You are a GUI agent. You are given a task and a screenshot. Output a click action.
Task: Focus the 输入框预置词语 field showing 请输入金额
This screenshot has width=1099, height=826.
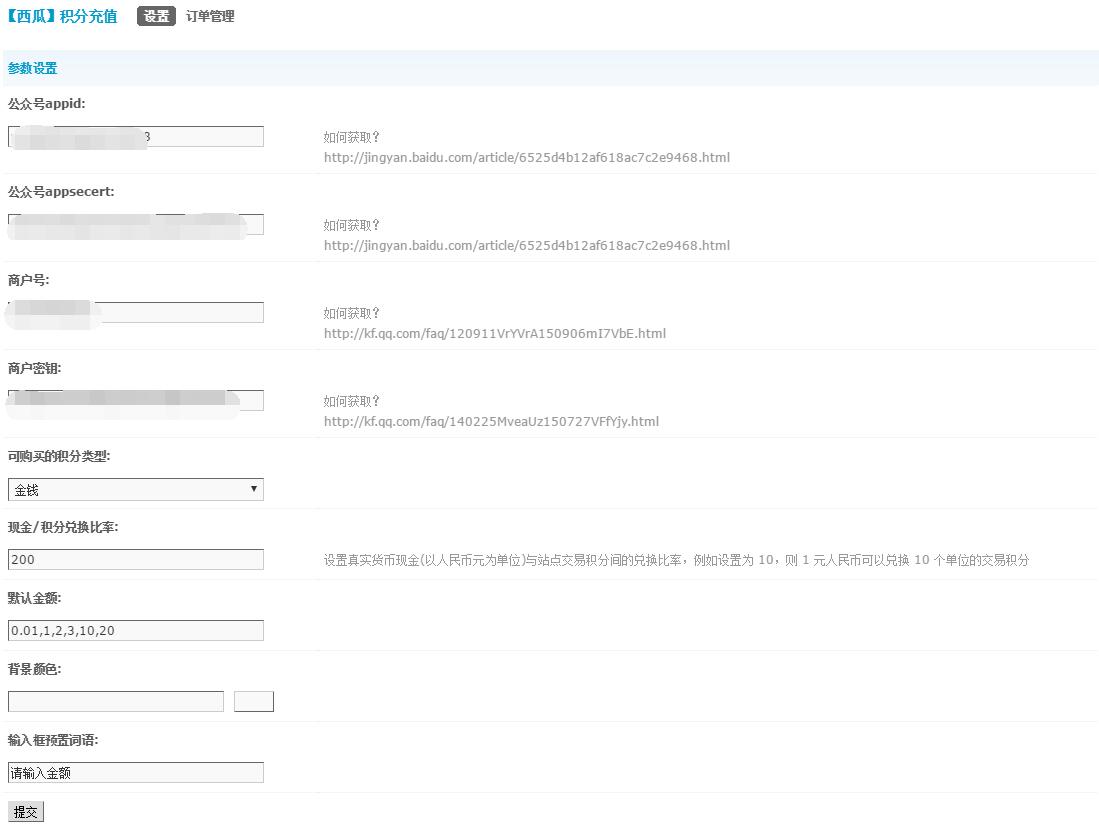pos(136,773)
